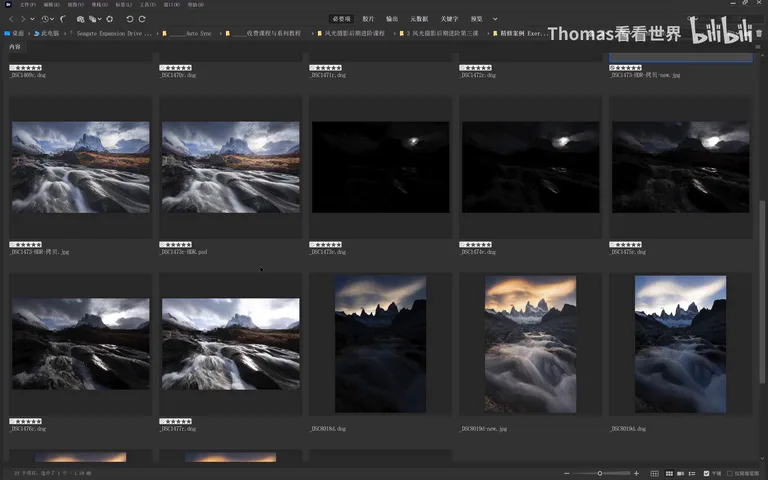Click the scroll-down arrow of content panel

[762, 459]
